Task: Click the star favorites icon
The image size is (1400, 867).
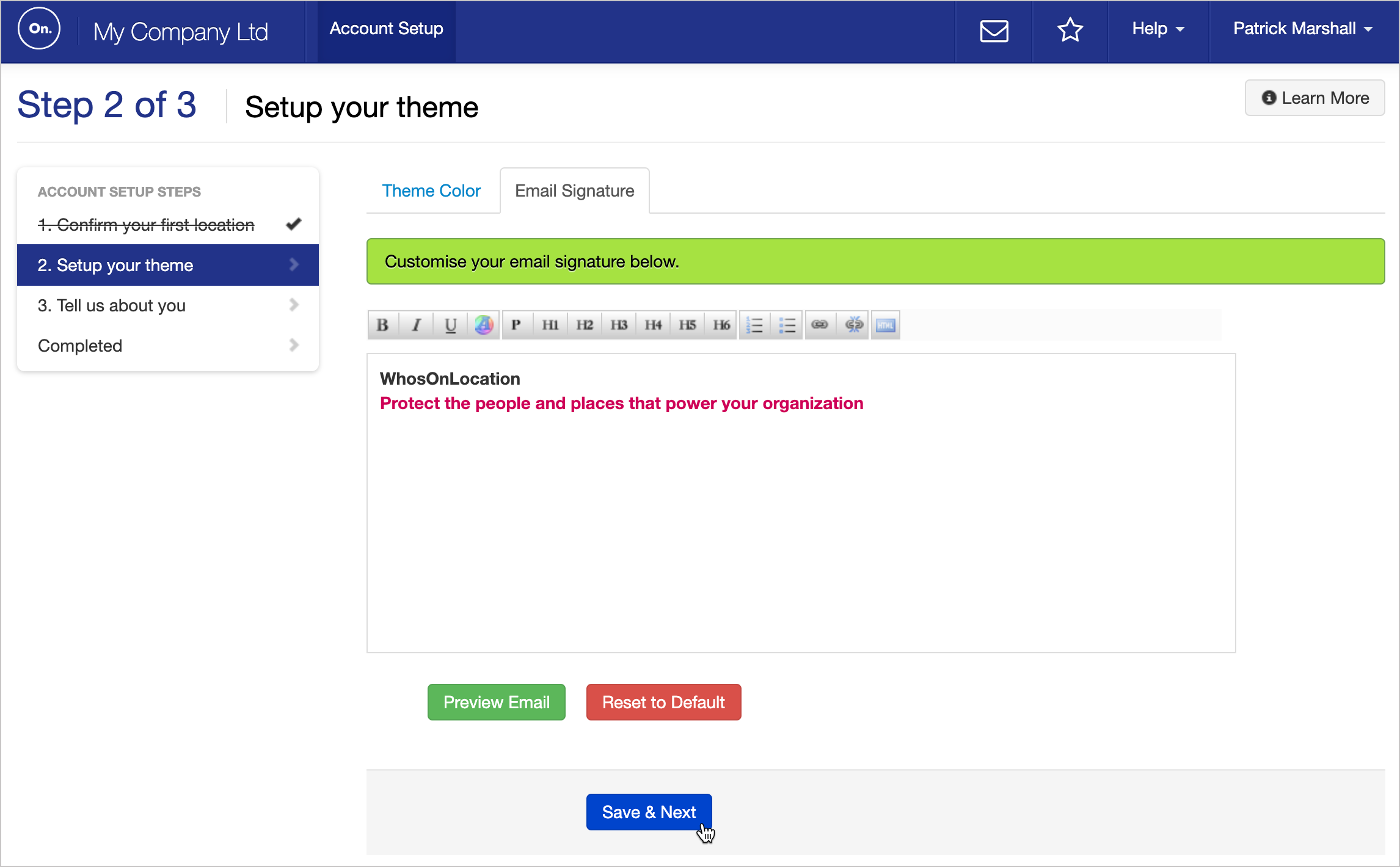Action: [1070, 31]
